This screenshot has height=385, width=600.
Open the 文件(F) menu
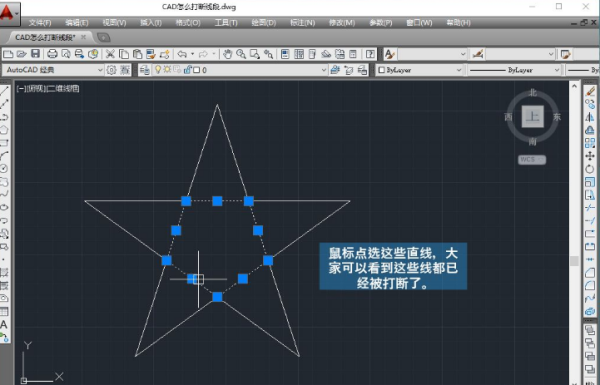coord(40,23)
